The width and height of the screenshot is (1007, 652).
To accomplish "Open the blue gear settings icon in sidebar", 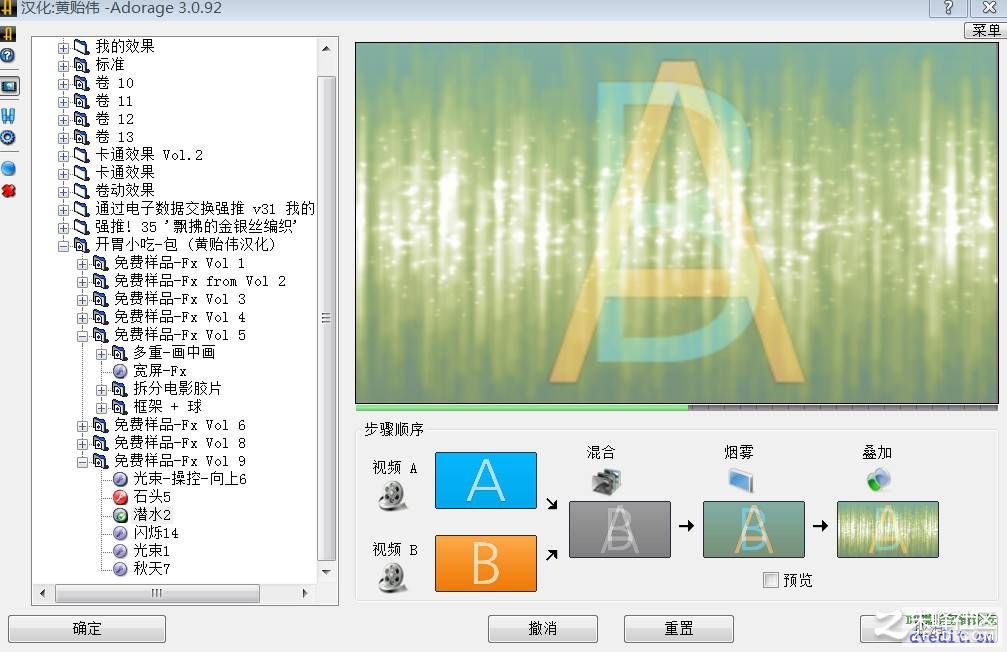I will pos(8,137).
